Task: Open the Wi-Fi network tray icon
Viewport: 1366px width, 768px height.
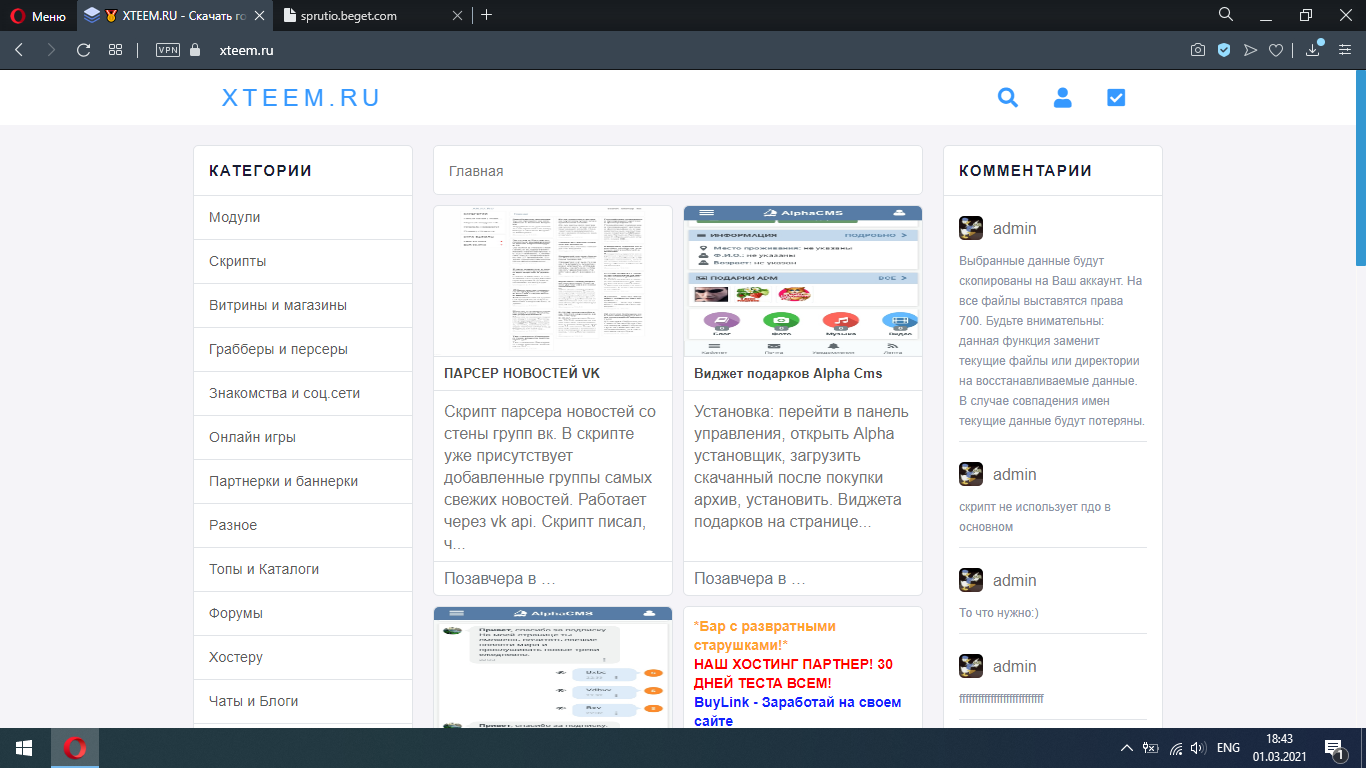Action: 1176,748
